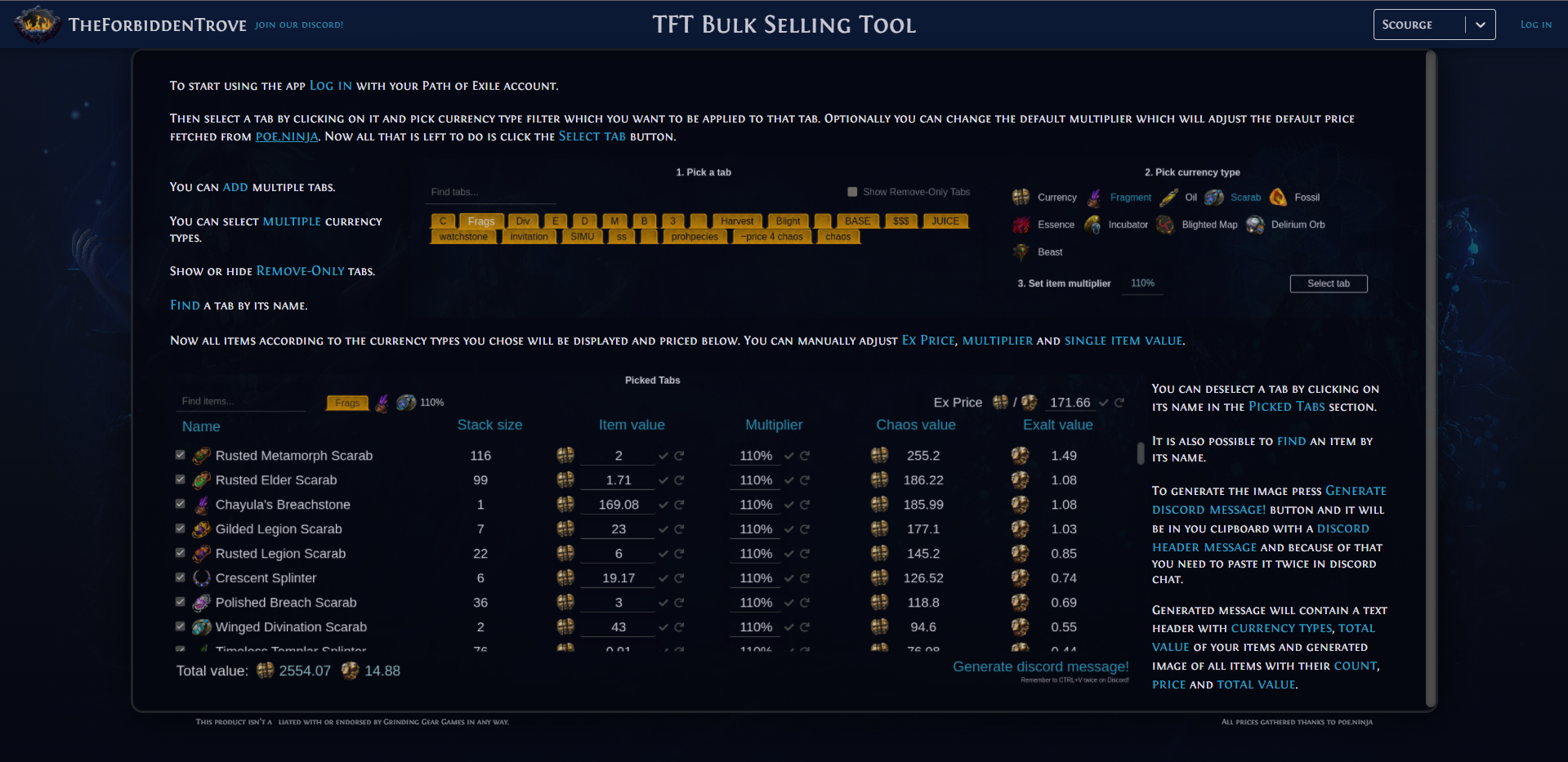Click TheForbiddenTrove logo icon
Image resolution: width=1568 pixels, height=762 pixels.
[x=37, y=24]
